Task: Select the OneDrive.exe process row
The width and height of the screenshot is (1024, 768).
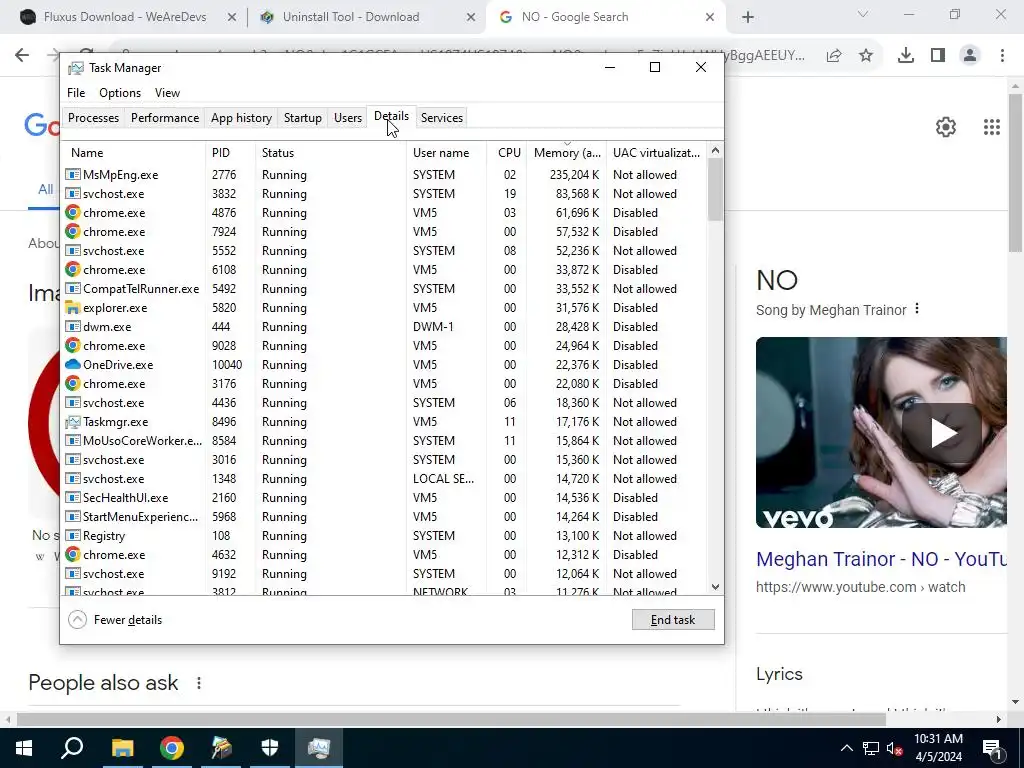Action: click(385, 364)
